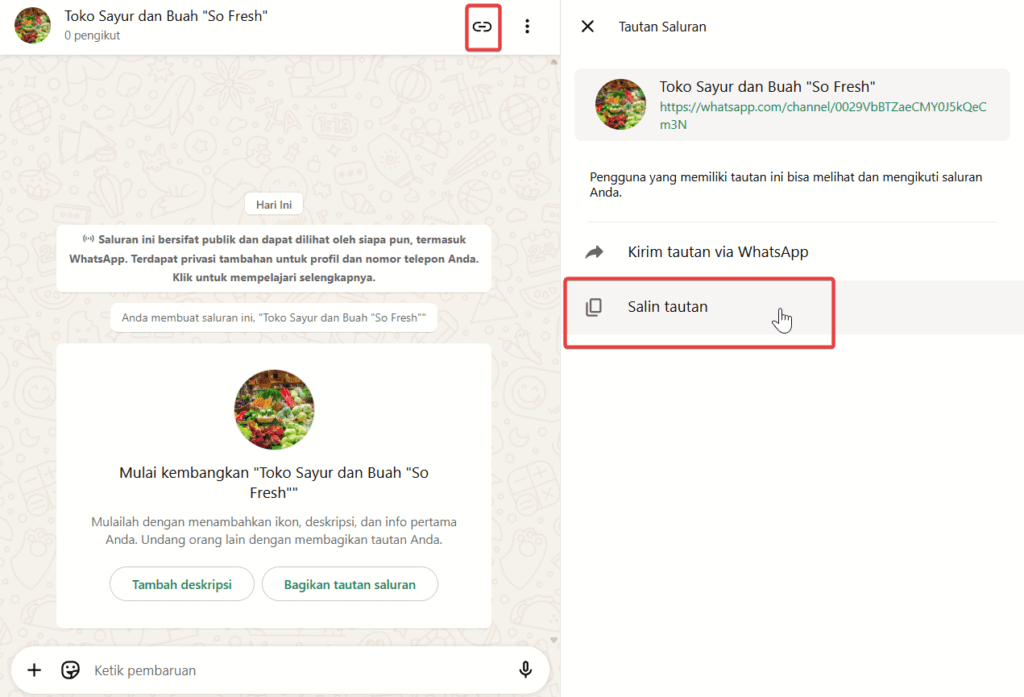
Task: Open the three-dot channel menu
Action: click(527, 27)
